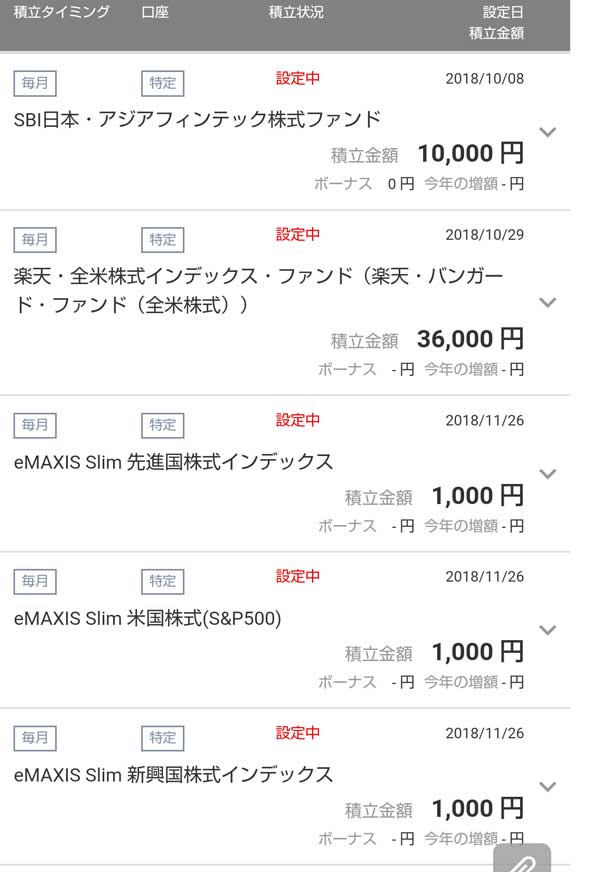This screenshot has height=872, width=600.
Task: Click the 設定日 column header
Action: tap(503, 13)
